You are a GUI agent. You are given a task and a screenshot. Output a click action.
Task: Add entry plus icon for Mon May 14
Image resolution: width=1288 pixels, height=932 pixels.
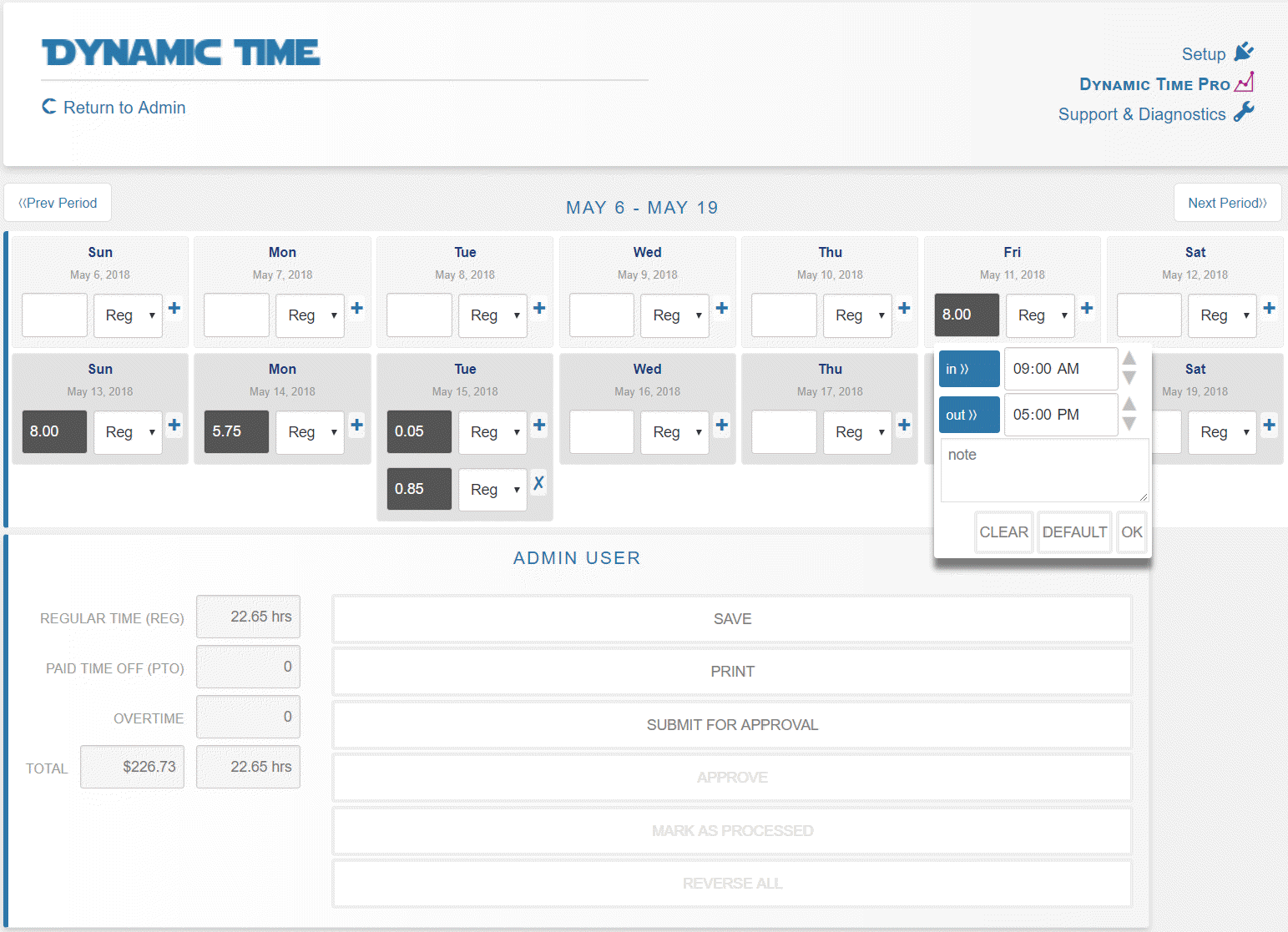tap(357, 425)
